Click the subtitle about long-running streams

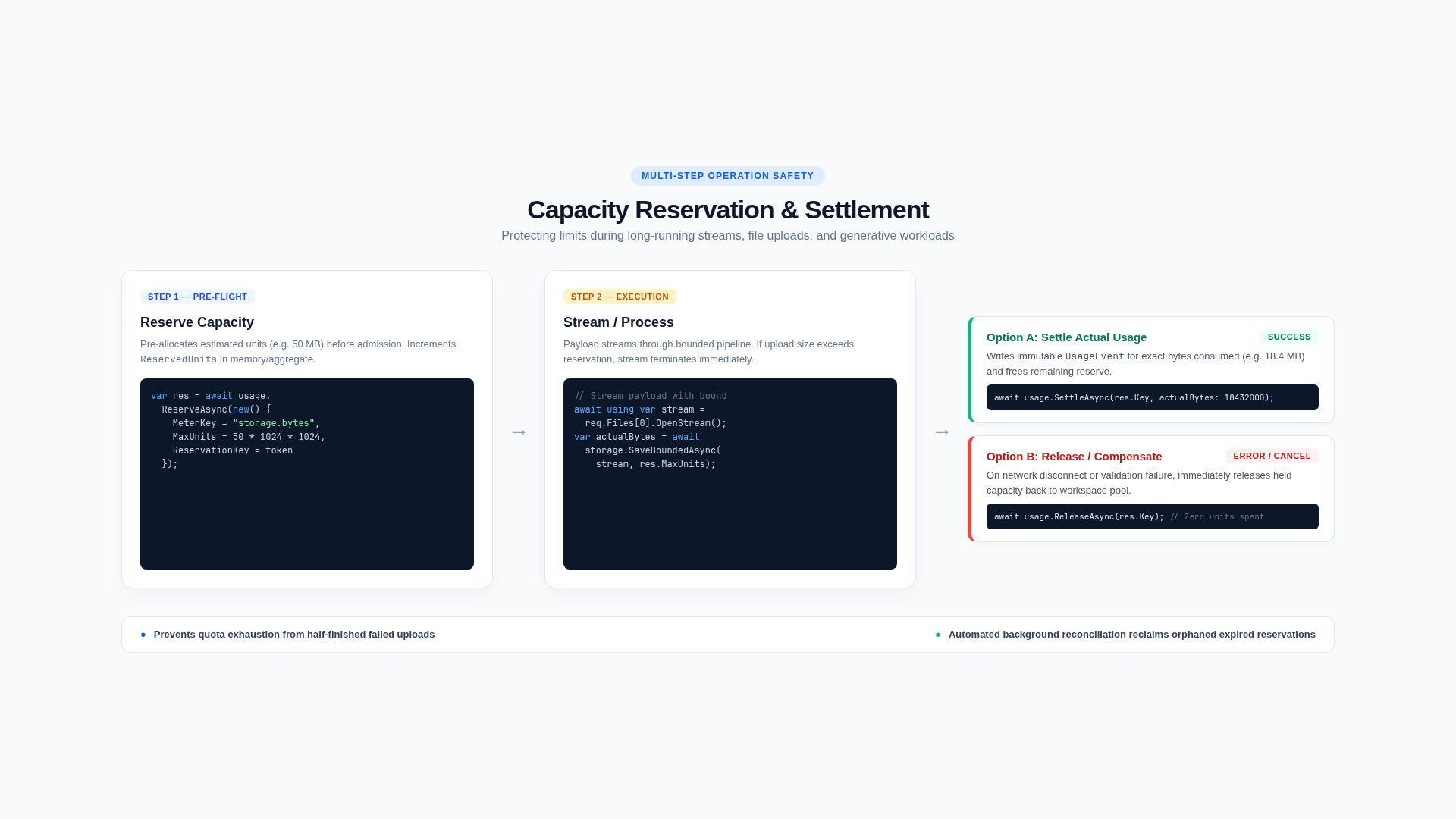click(728, 236)
